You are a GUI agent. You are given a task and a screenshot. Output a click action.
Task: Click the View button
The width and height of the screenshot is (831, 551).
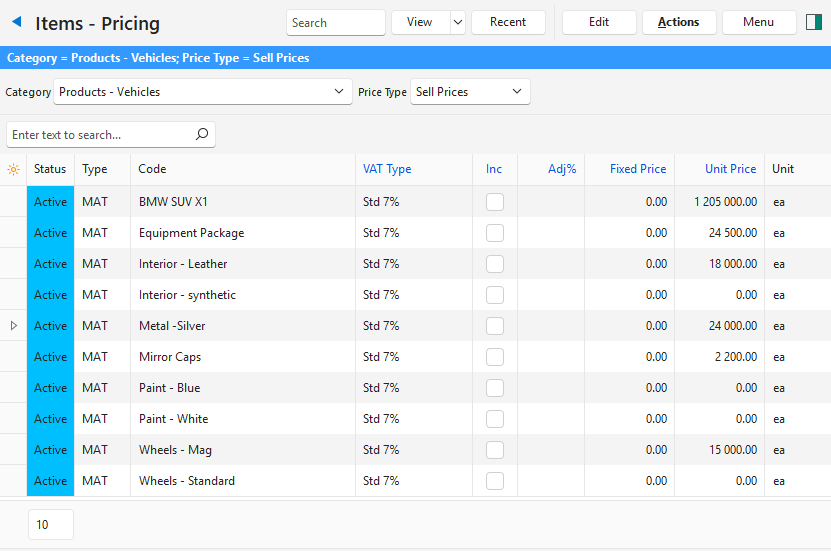point(419,22)
